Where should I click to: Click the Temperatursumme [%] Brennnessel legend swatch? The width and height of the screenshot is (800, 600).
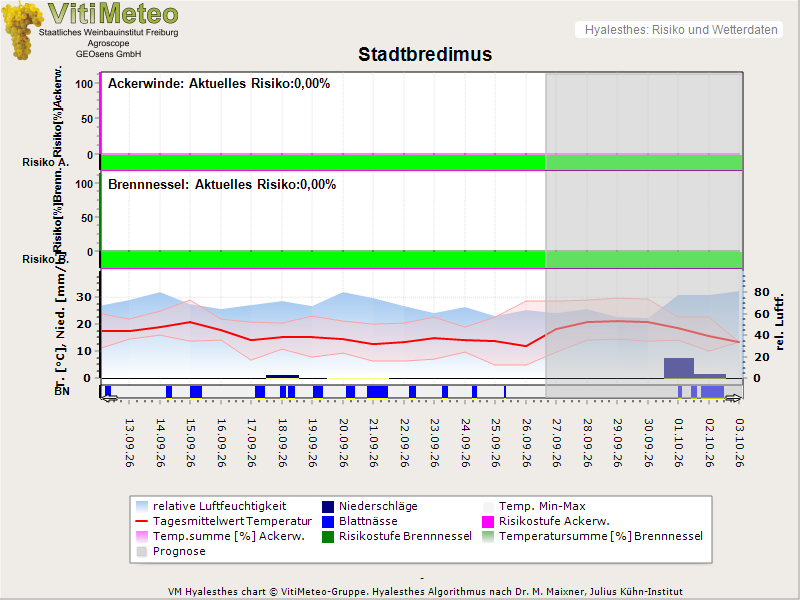pos(488,536)
